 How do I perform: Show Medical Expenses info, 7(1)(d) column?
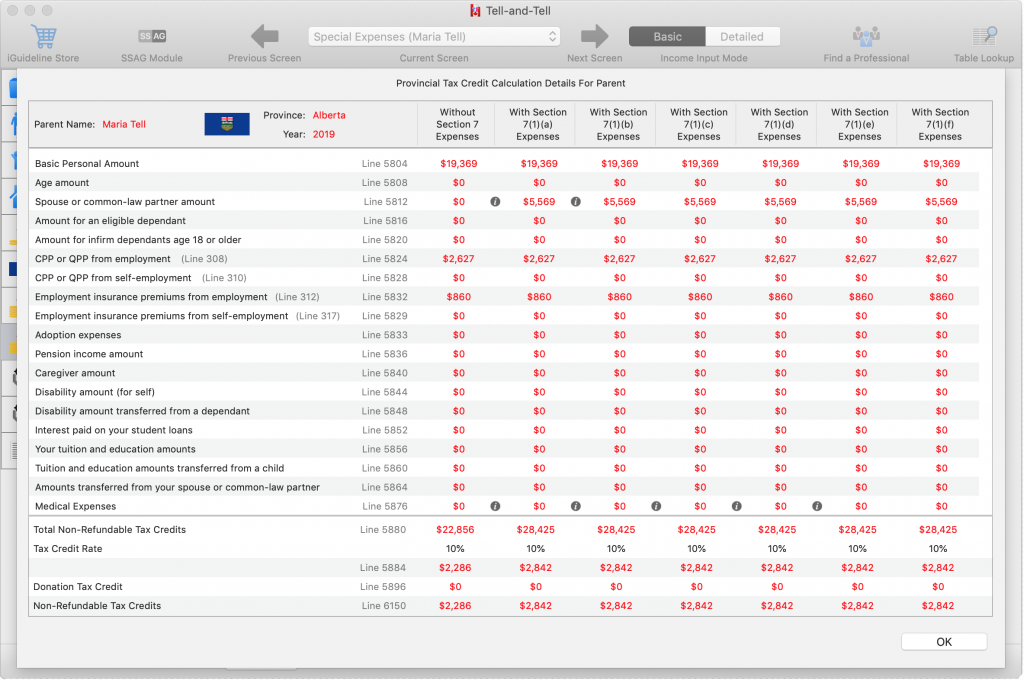[817, 506]
